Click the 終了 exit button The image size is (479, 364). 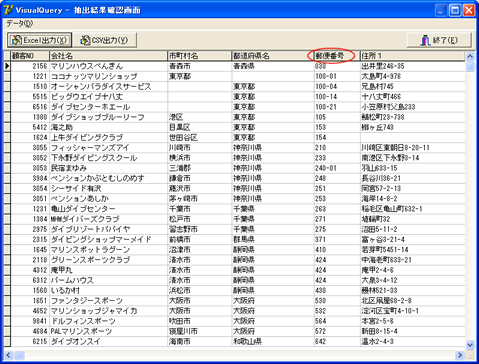click(439, 40)
